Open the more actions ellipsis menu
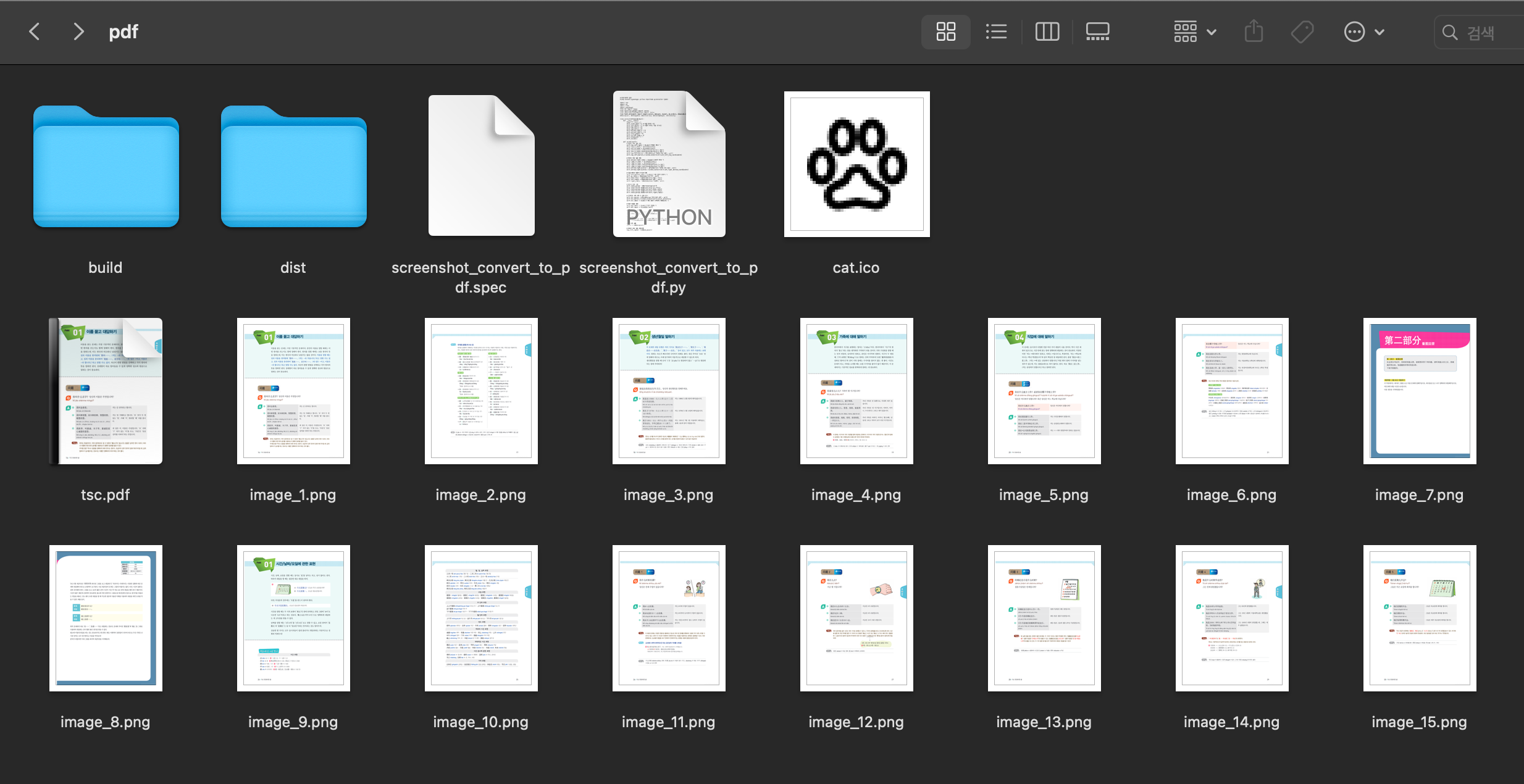This screenshot has width=1524, height=784. point(1364,31)
